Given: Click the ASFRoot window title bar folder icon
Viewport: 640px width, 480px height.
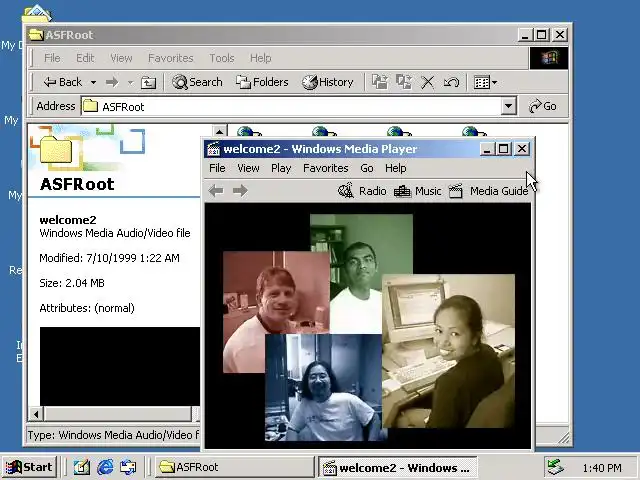Looking at the screenshot, I should click(x=36, y=35).
